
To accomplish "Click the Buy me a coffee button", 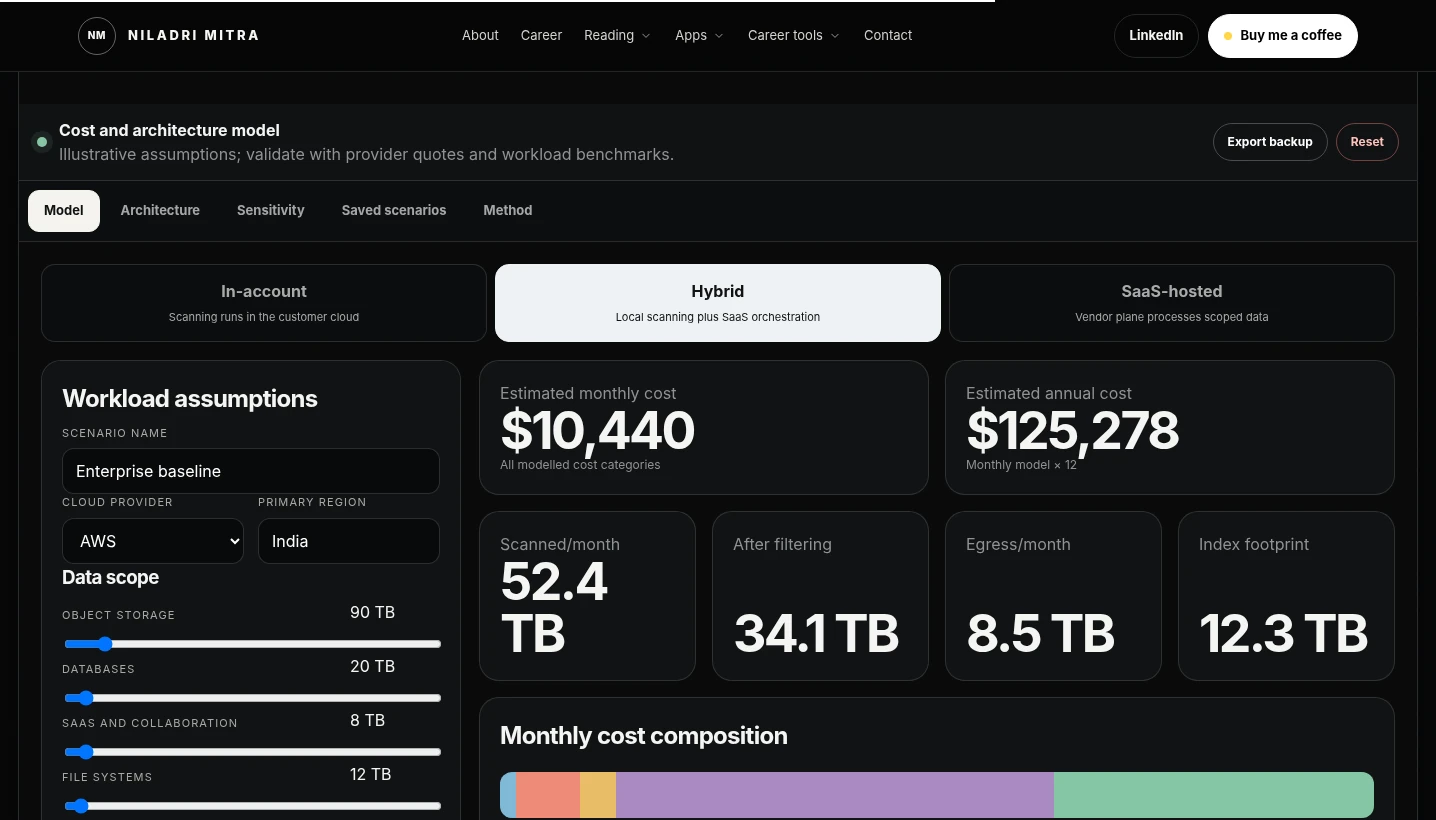I will click(1283, 36).
